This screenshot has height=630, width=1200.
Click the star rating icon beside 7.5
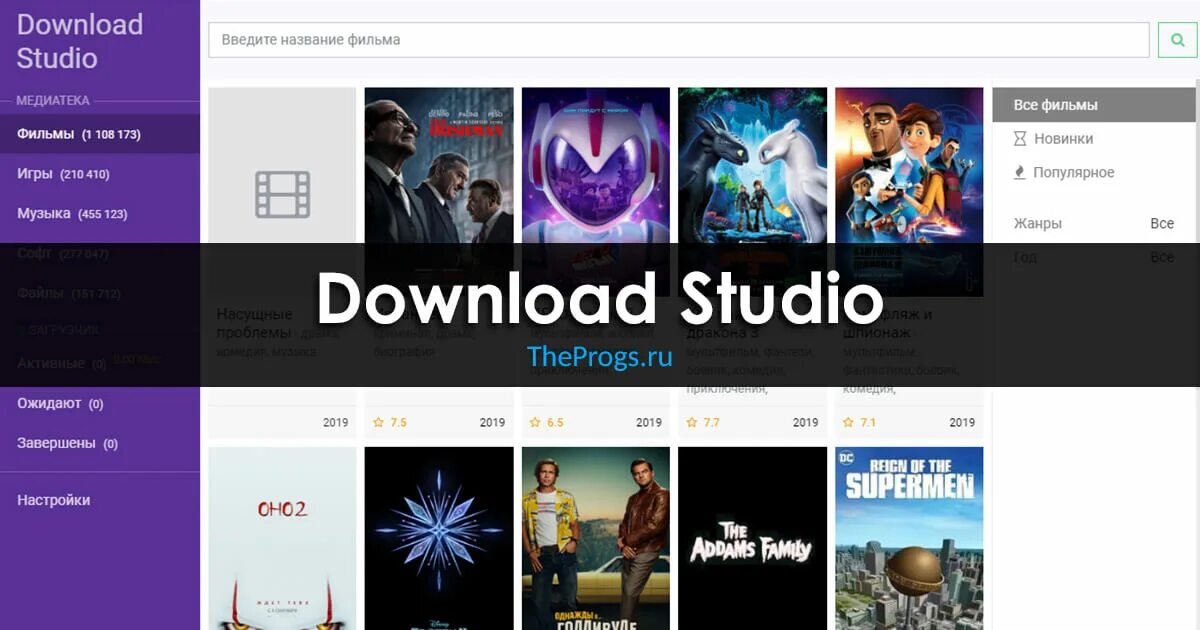tap(378, 423)
